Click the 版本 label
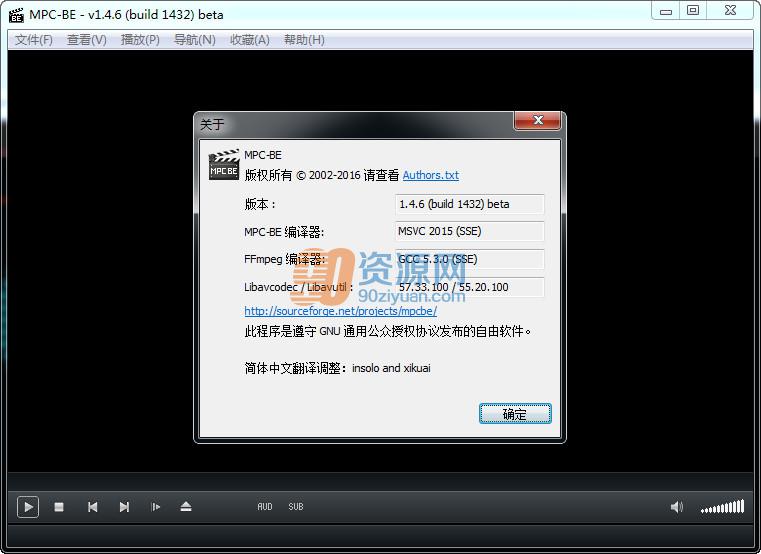 (260, 204)
